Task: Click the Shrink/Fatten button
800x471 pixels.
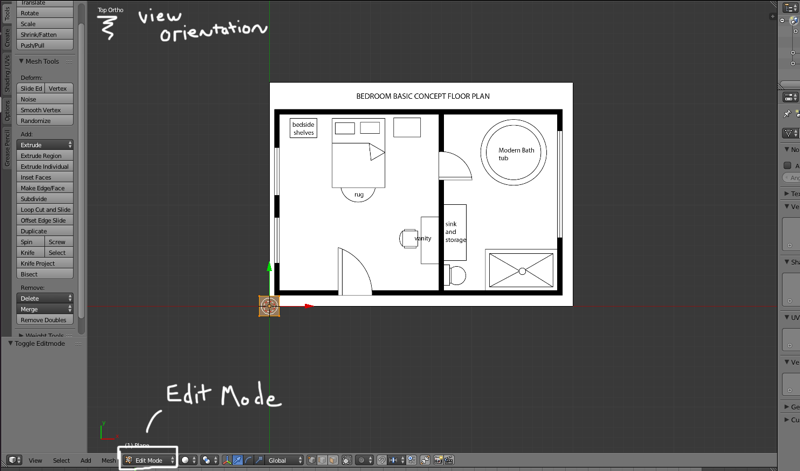Action: point(45,35)
